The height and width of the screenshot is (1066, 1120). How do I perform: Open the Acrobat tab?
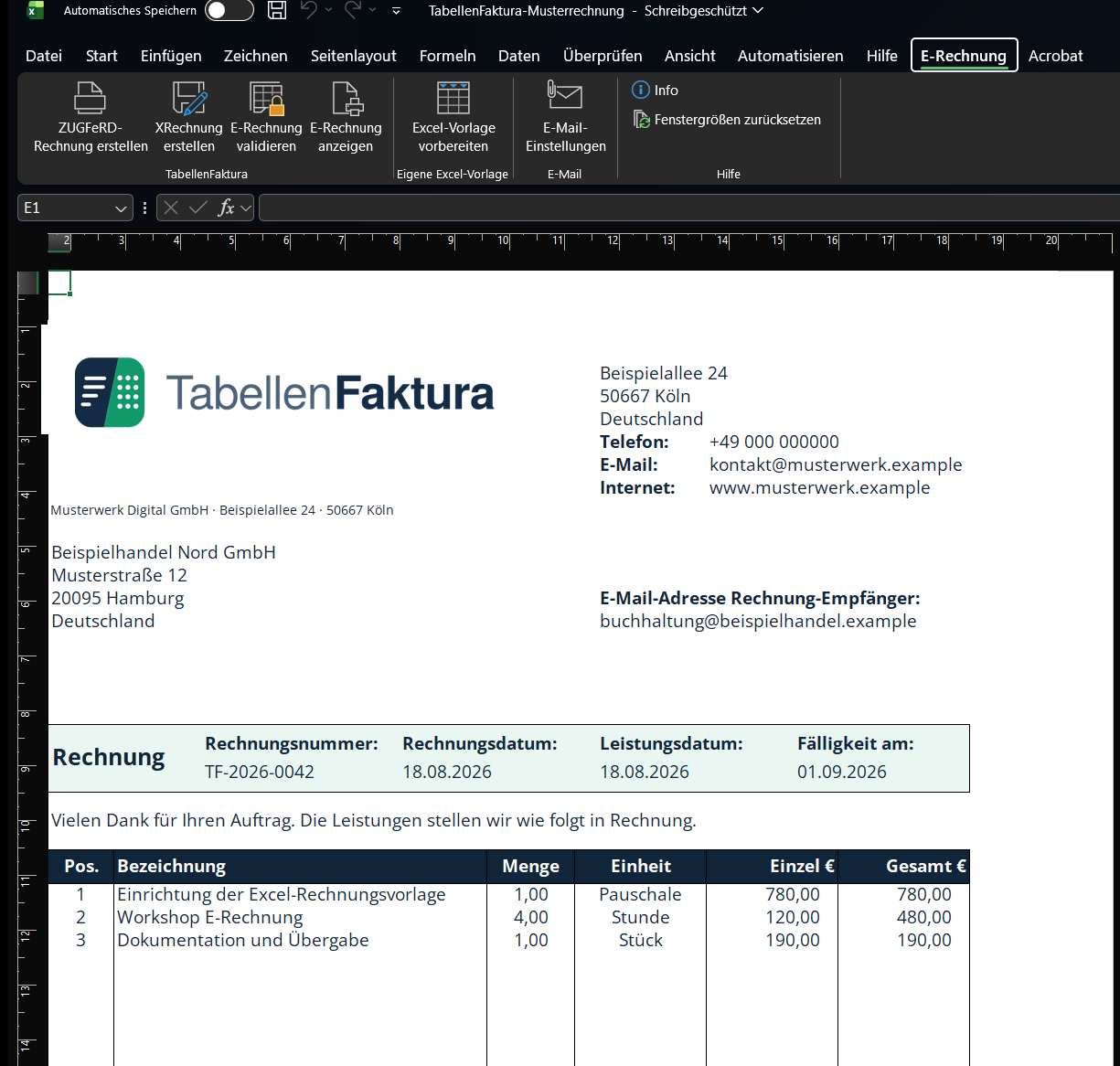(1055, 56)
